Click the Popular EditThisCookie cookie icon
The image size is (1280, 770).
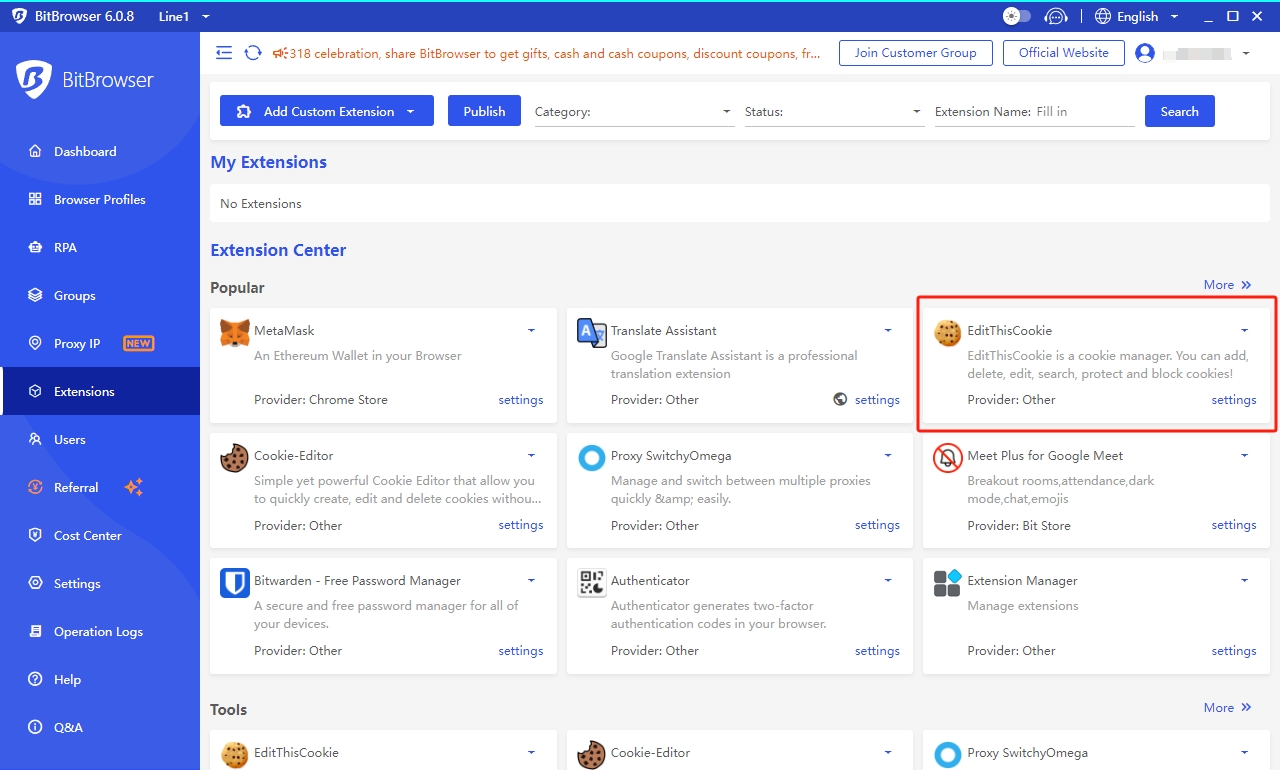948,333
